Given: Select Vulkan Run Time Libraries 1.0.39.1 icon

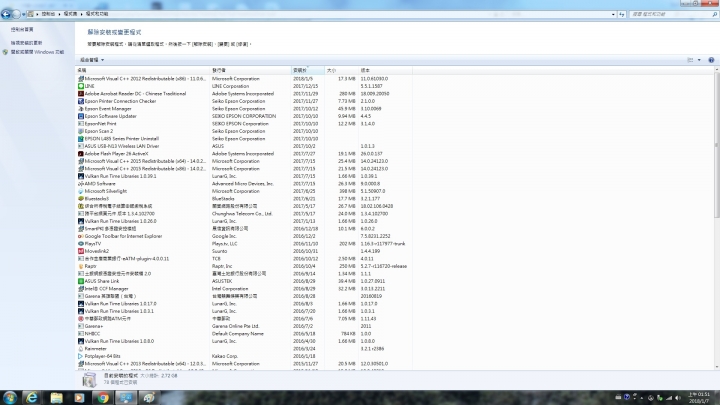Looking at the screenshot, I should [x=81, y=176].
